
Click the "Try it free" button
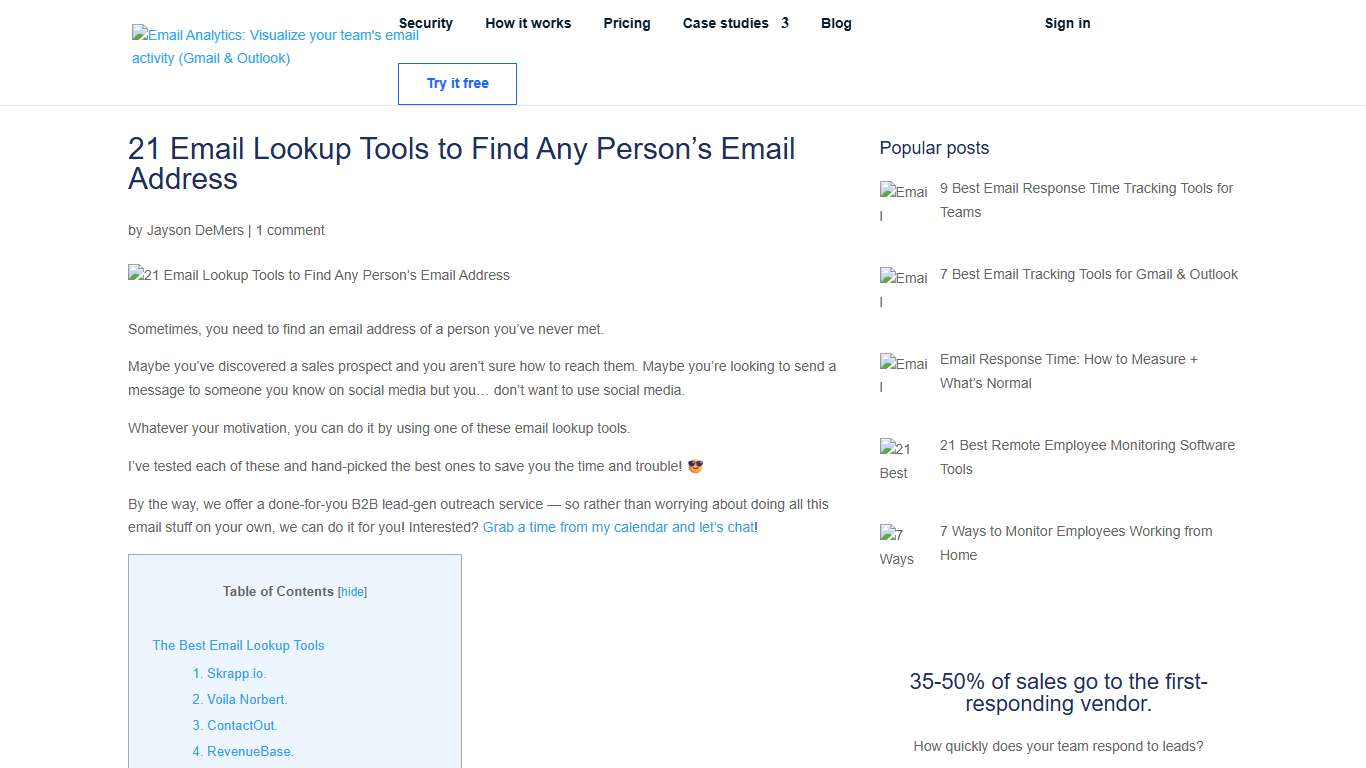[457, 84]
